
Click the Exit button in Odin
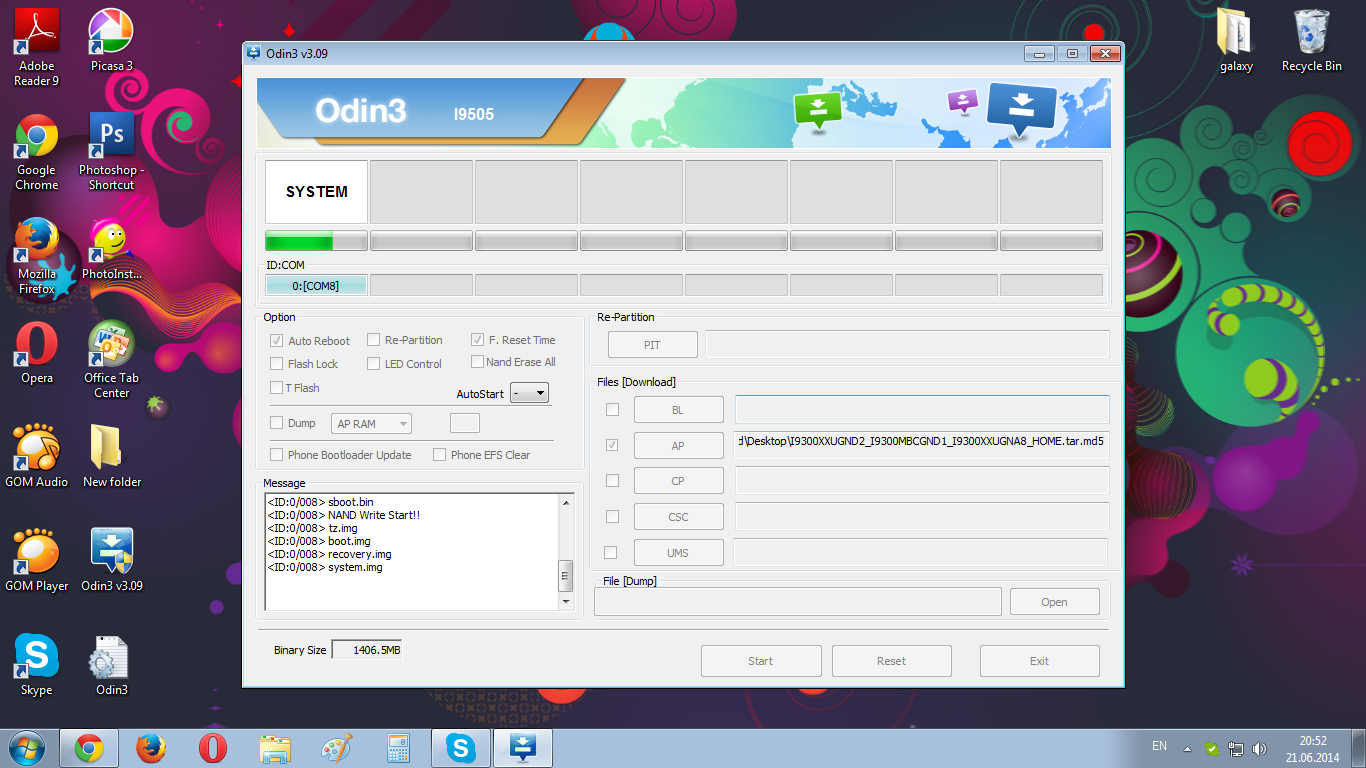[x=1040, y=661]
